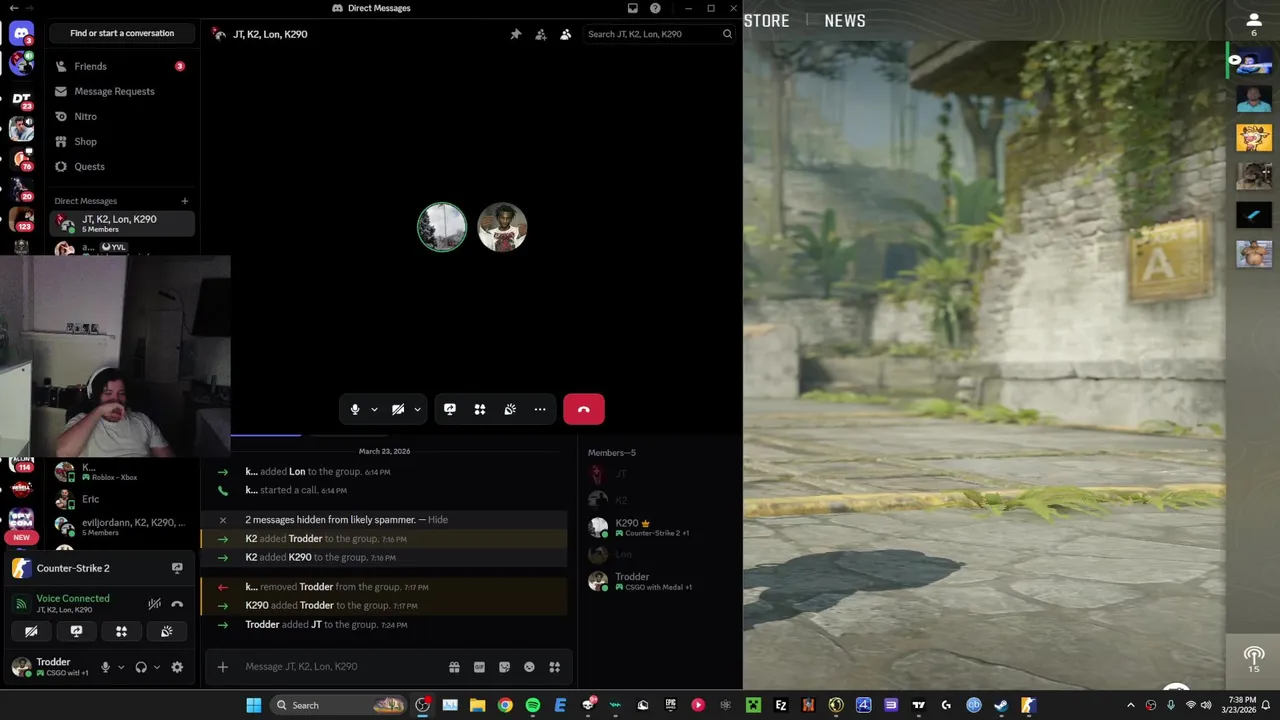Screen dimensions: 1280x720
Task: Open the Windows Start menu
Action: (x=254, y=705)
